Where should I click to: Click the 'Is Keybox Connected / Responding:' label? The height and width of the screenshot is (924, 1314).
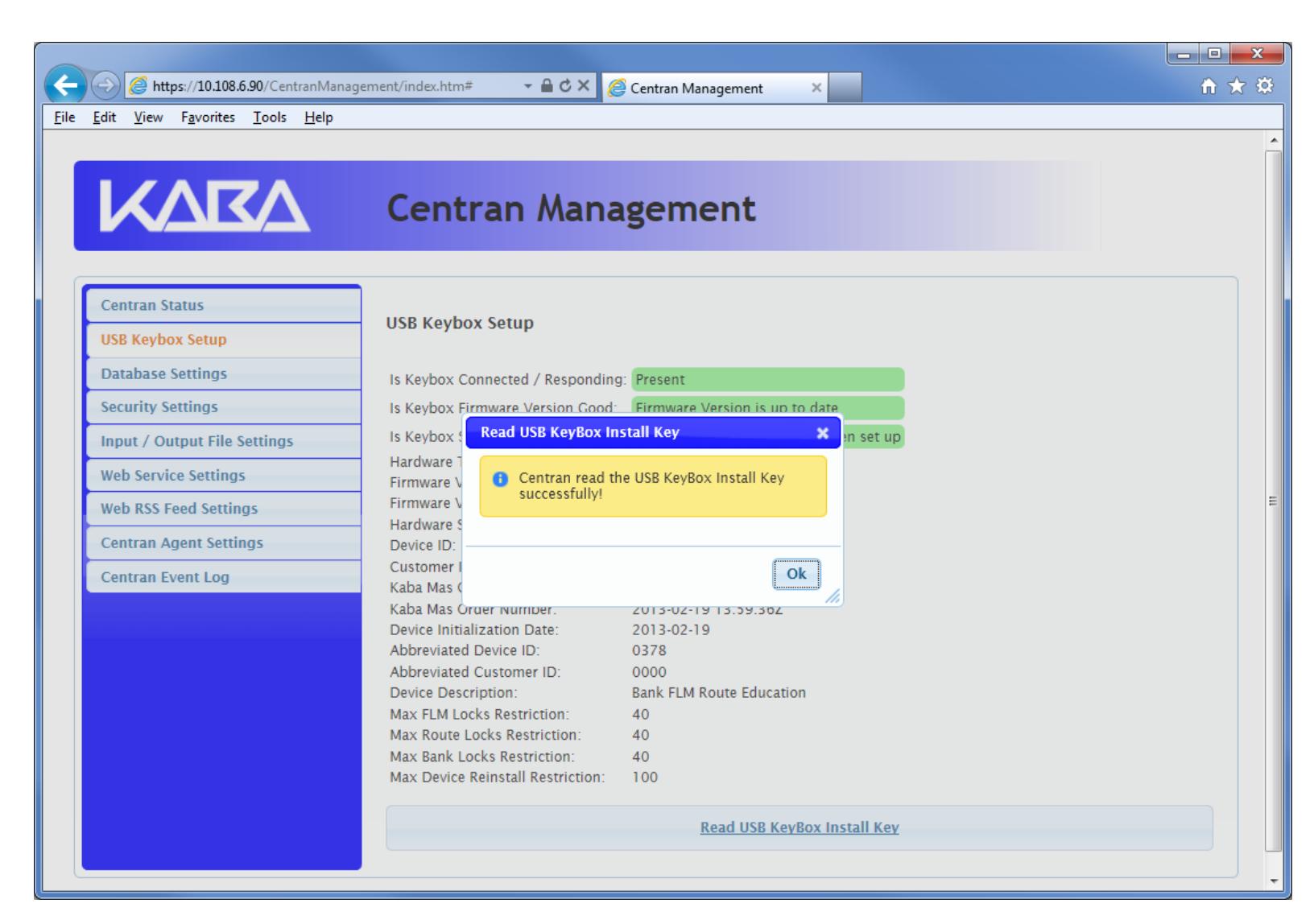click(508, 380)
